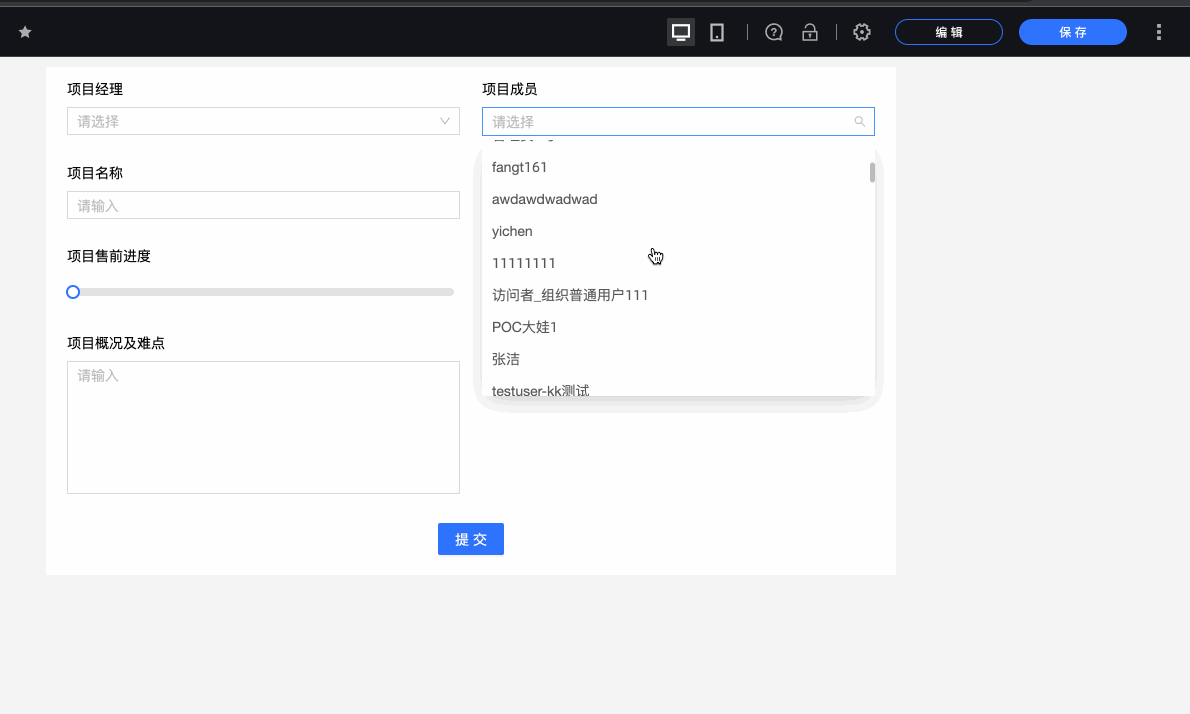Screen dimensions: 1190x714
Task: Select 访问者_组织普通用户111 option
Action: click(678, 294)
